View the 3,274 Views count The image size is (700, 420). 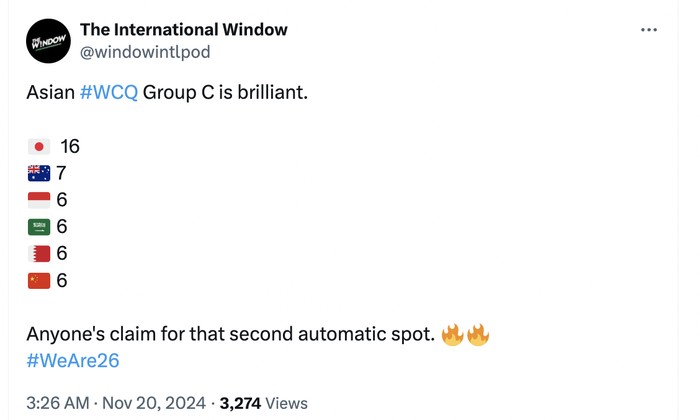pos(263,403)
